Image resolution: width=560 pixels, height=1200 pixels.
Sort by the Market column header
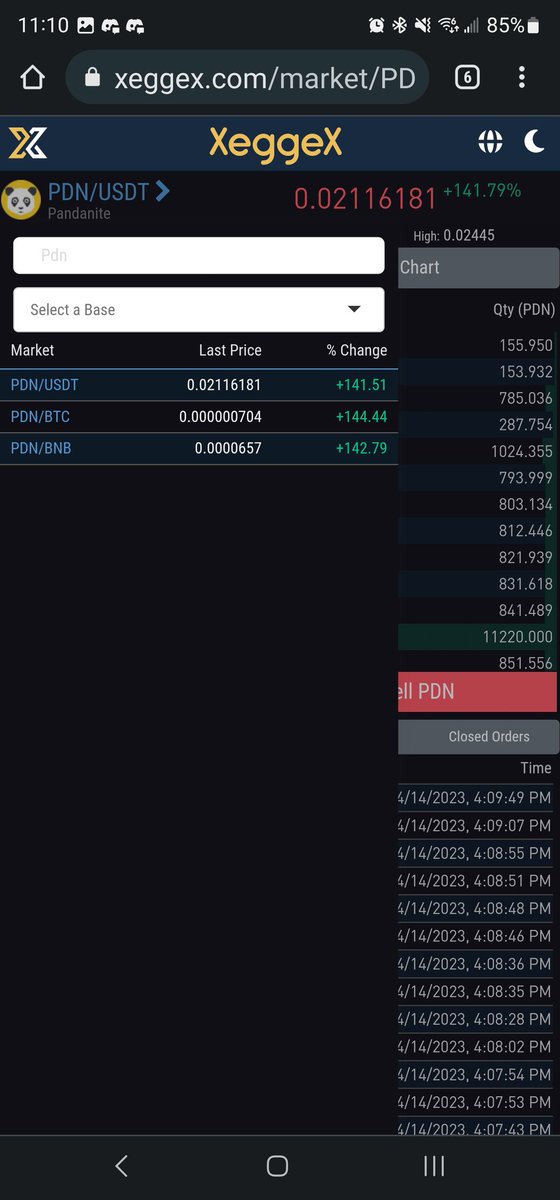(x=32, y=350)
